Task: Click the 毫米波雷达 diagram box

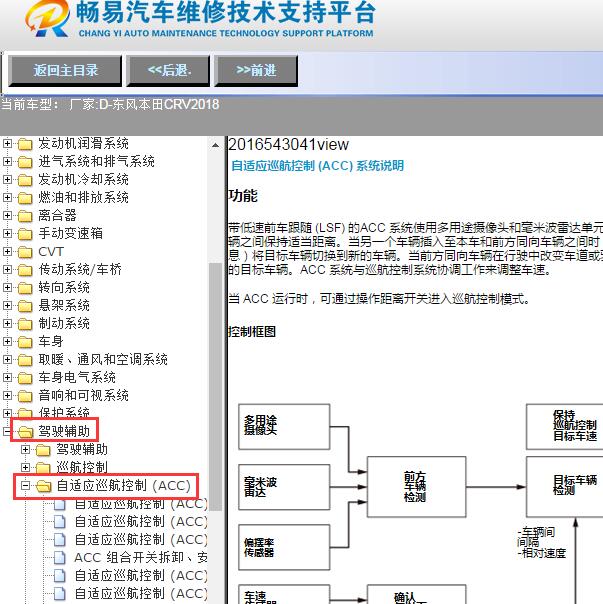Action: tap(284, 487)
